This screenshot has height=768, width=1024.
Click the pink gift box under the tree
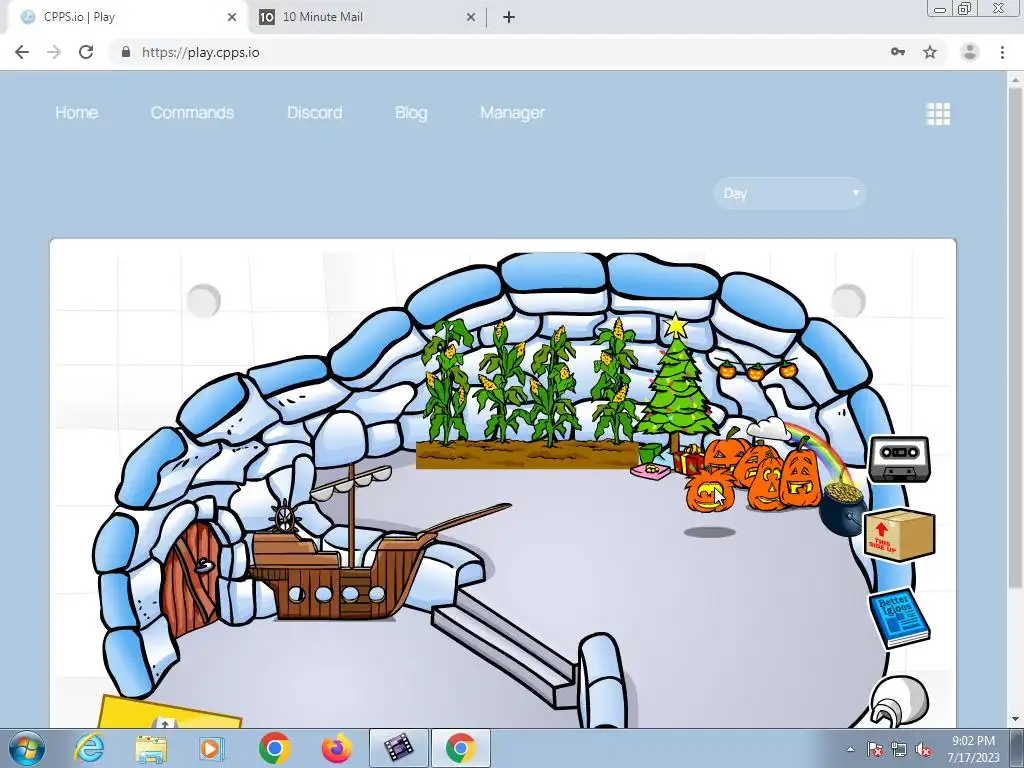click(x=650, y=470)
